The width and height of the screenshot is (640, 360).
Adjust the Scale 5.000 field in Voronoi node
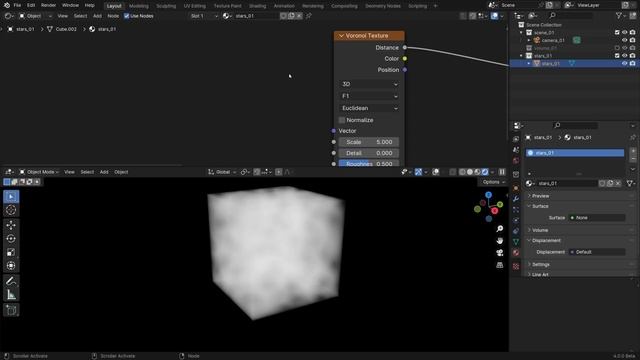click(x=369, y=142)
